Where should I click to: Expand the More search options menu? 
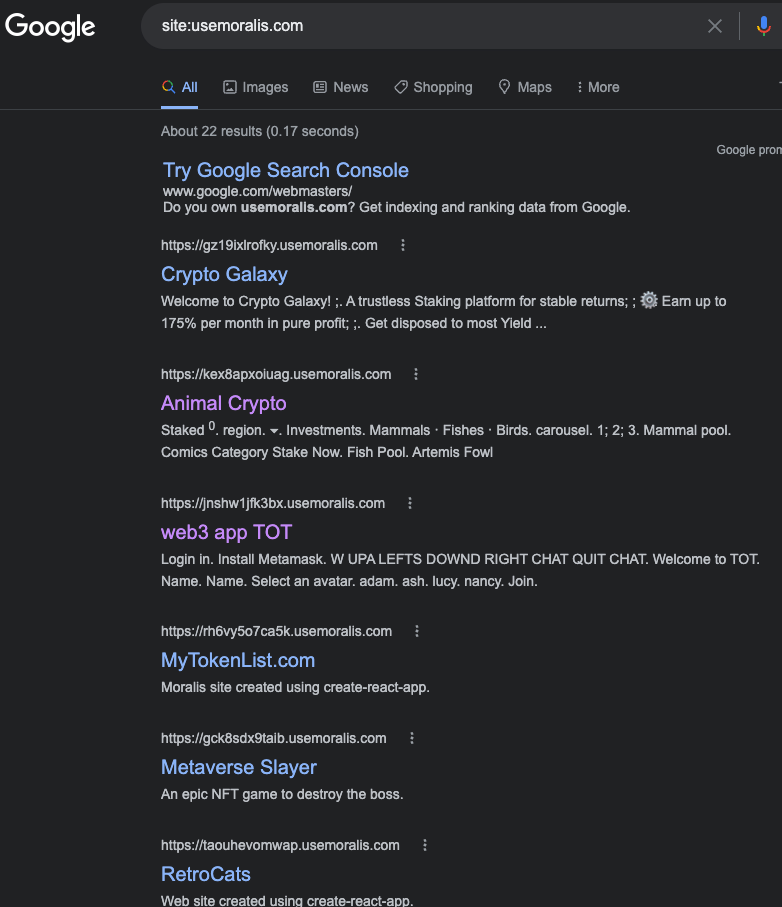[598, 87]
